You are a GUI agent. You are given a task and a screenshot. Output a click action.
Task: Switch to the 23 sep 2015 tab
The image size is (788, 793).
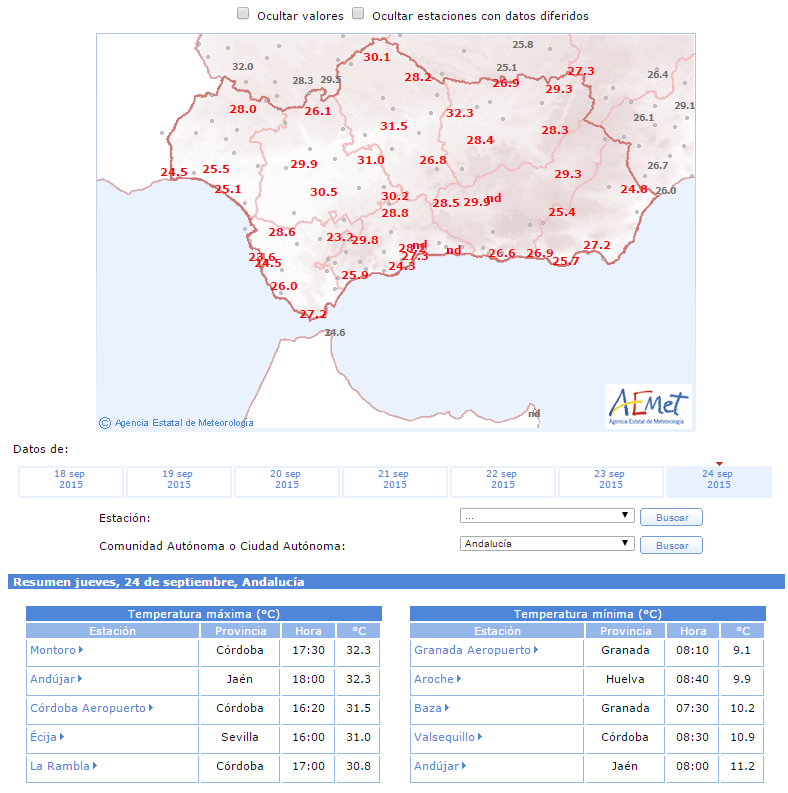(x=610, y=481)
